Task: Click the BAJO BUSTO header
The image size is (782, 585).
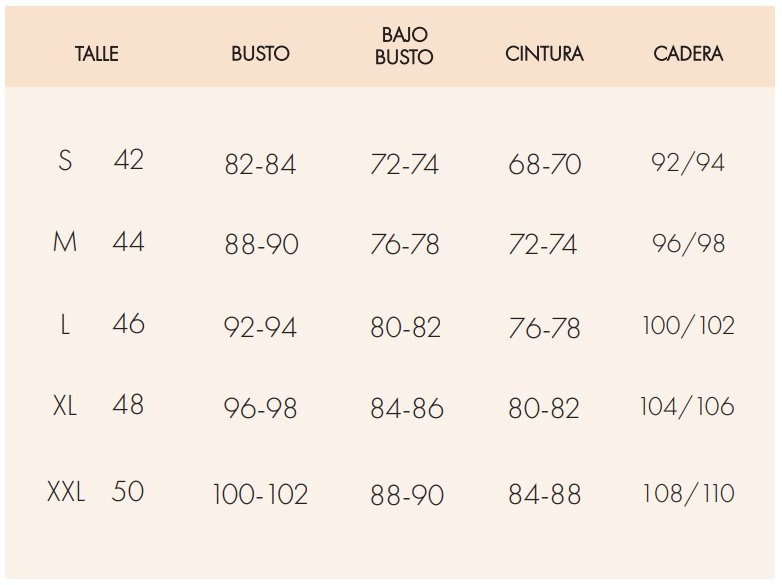Action: (x=404, y=47)
